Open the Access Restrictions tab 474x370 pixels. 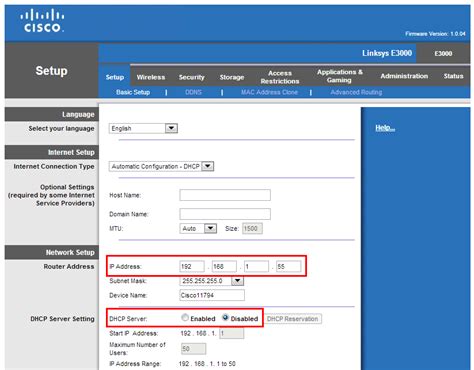(280, 77)
